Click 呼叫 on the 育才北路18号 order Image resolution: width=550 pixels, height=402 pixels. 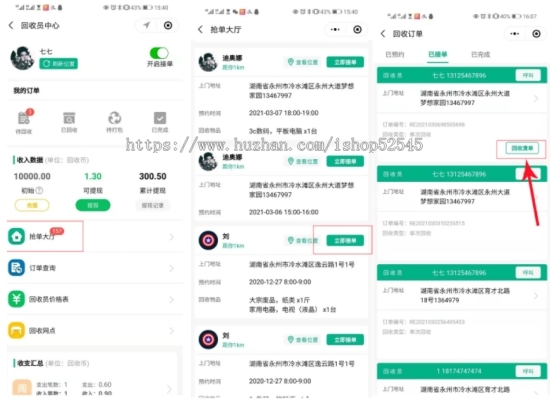(528, 273)
